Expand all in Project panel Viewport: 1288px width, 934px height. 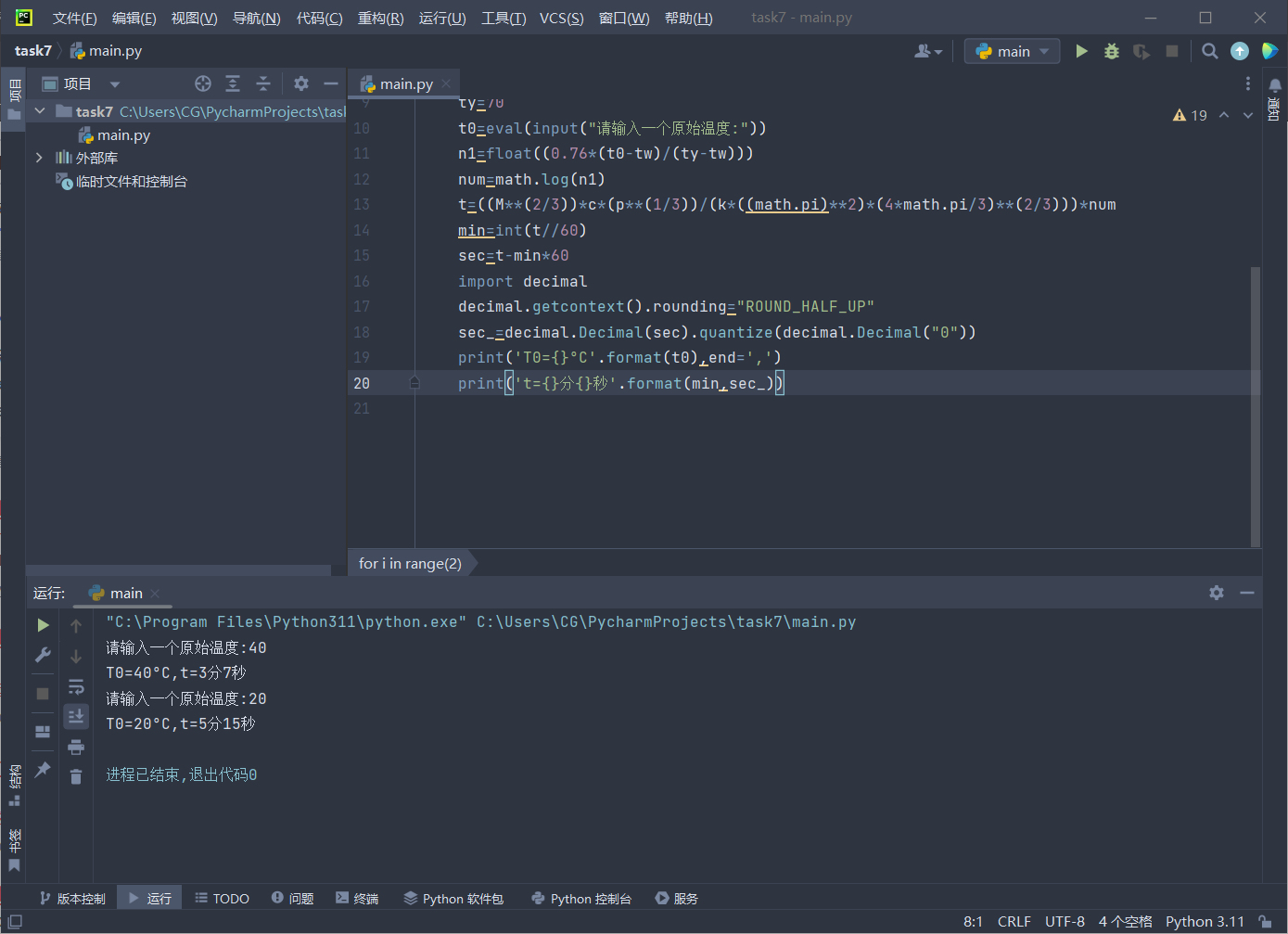(233, 83)
